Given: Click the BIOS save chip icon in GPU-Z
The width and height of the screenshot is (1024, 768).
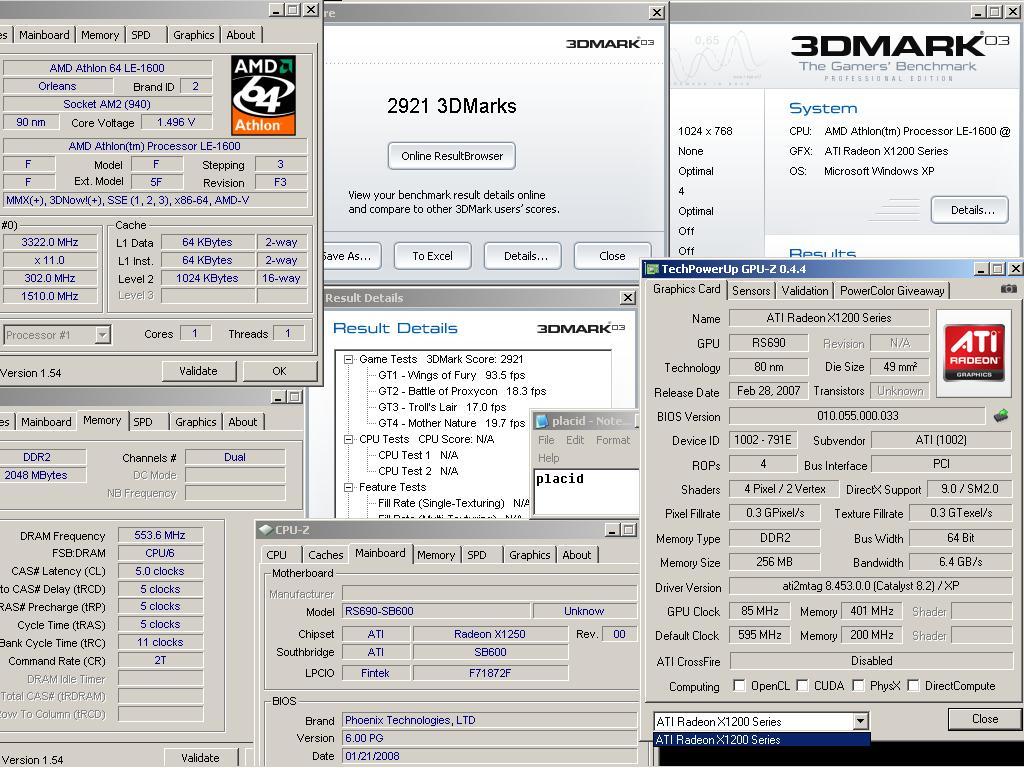Looking at the screenshot, I should [x=1000, y=415].
